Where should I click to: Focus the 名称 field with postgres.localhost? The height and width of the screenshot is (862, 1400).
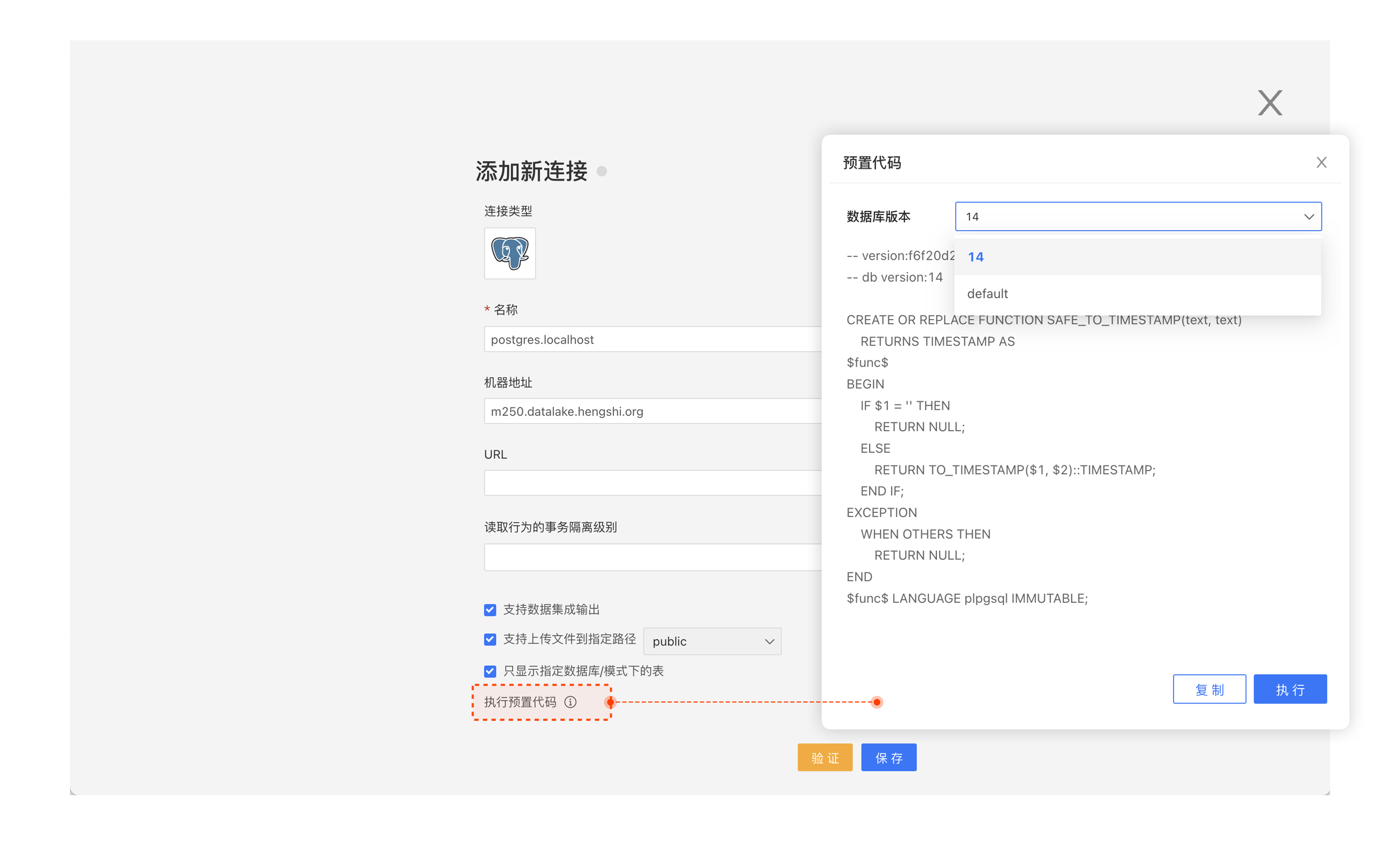[653, 339]
